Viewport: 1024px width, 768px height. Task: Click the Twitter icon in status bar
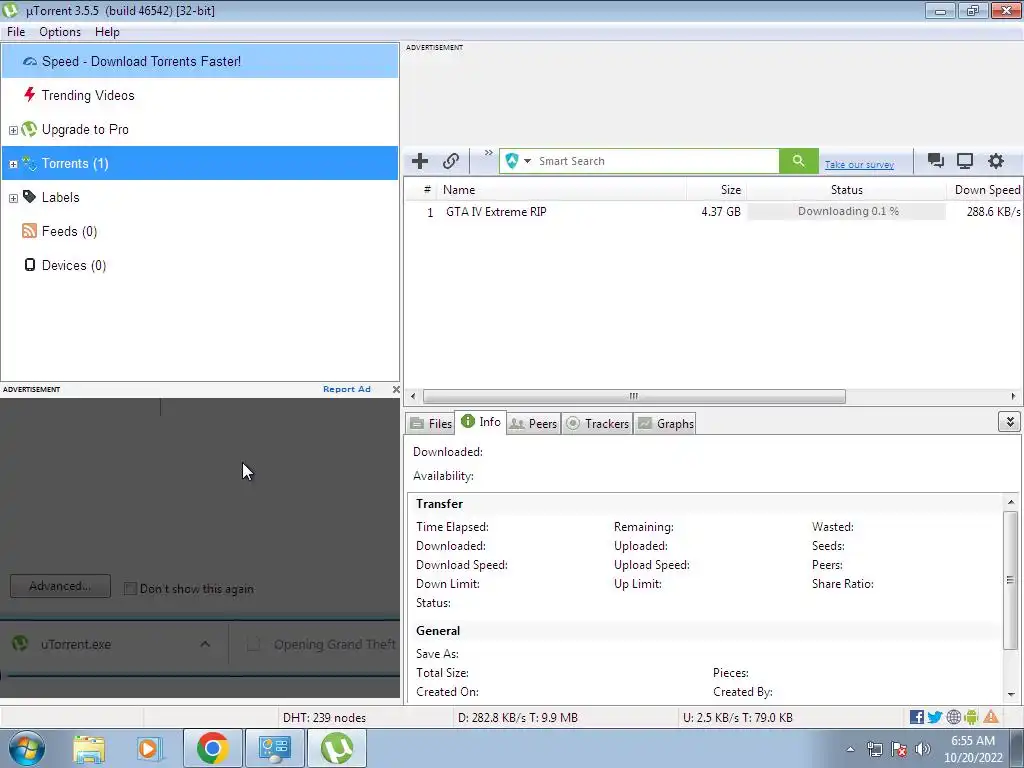[935, 718]
